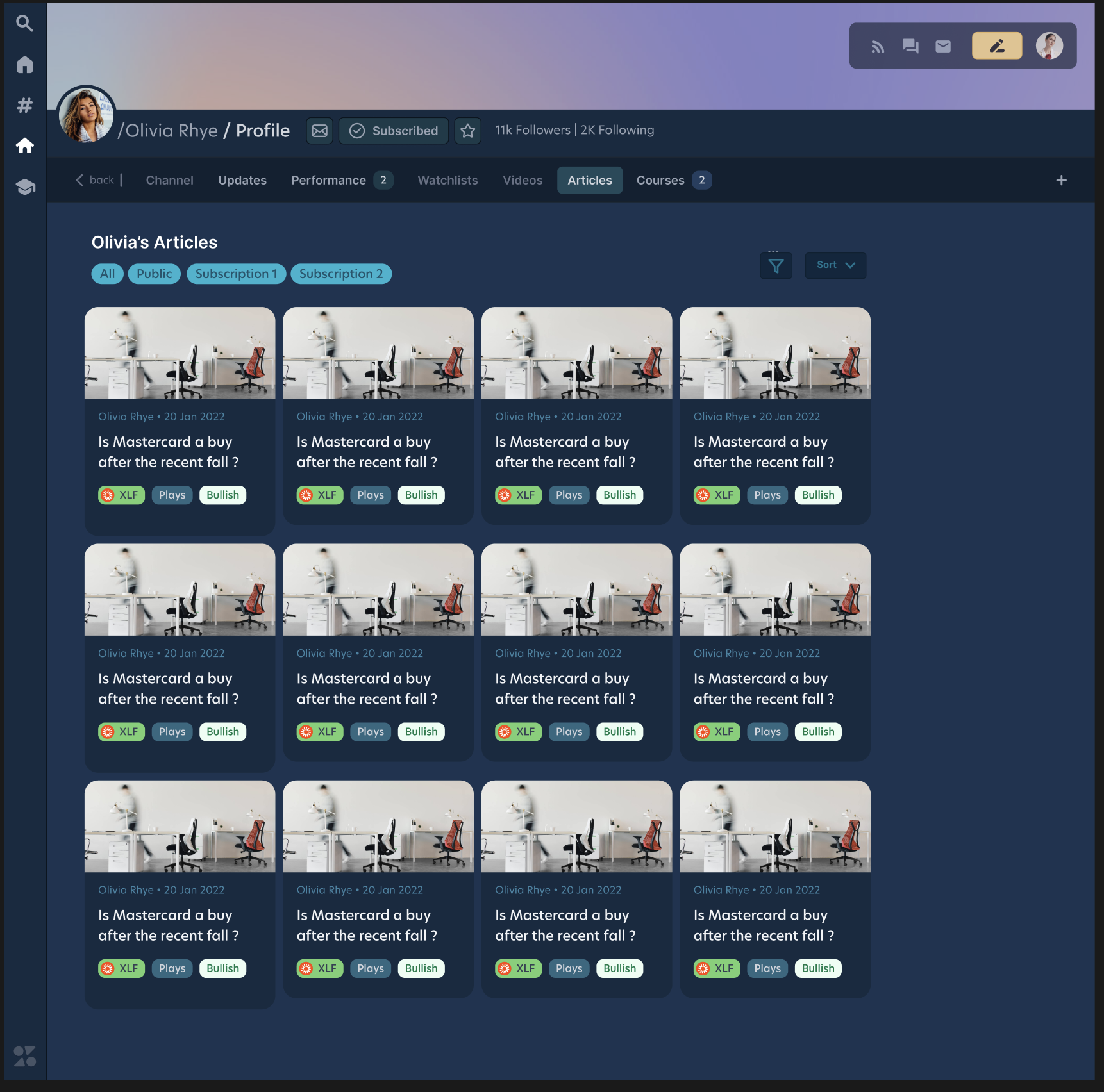Select the All filter chip
Screen dimensions: 1104x1092
(x=107, y=274)
